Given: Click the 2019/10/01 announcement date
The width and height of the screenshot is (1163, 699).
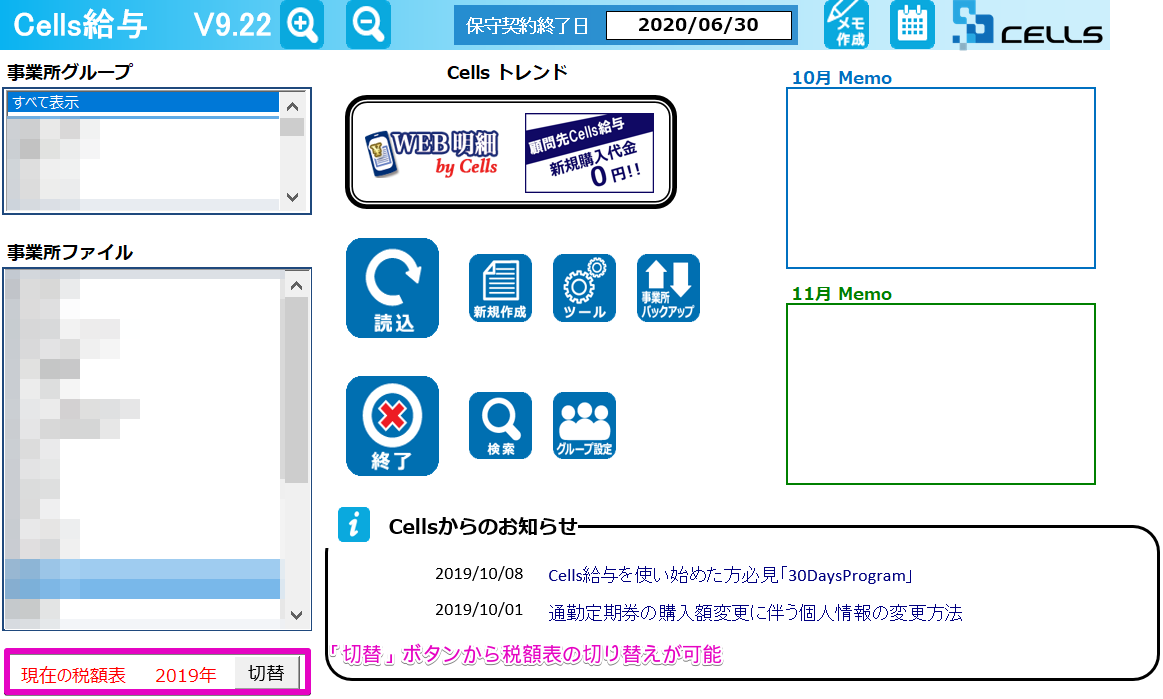Looking at the screenshot, I should (x=479, y=610).
